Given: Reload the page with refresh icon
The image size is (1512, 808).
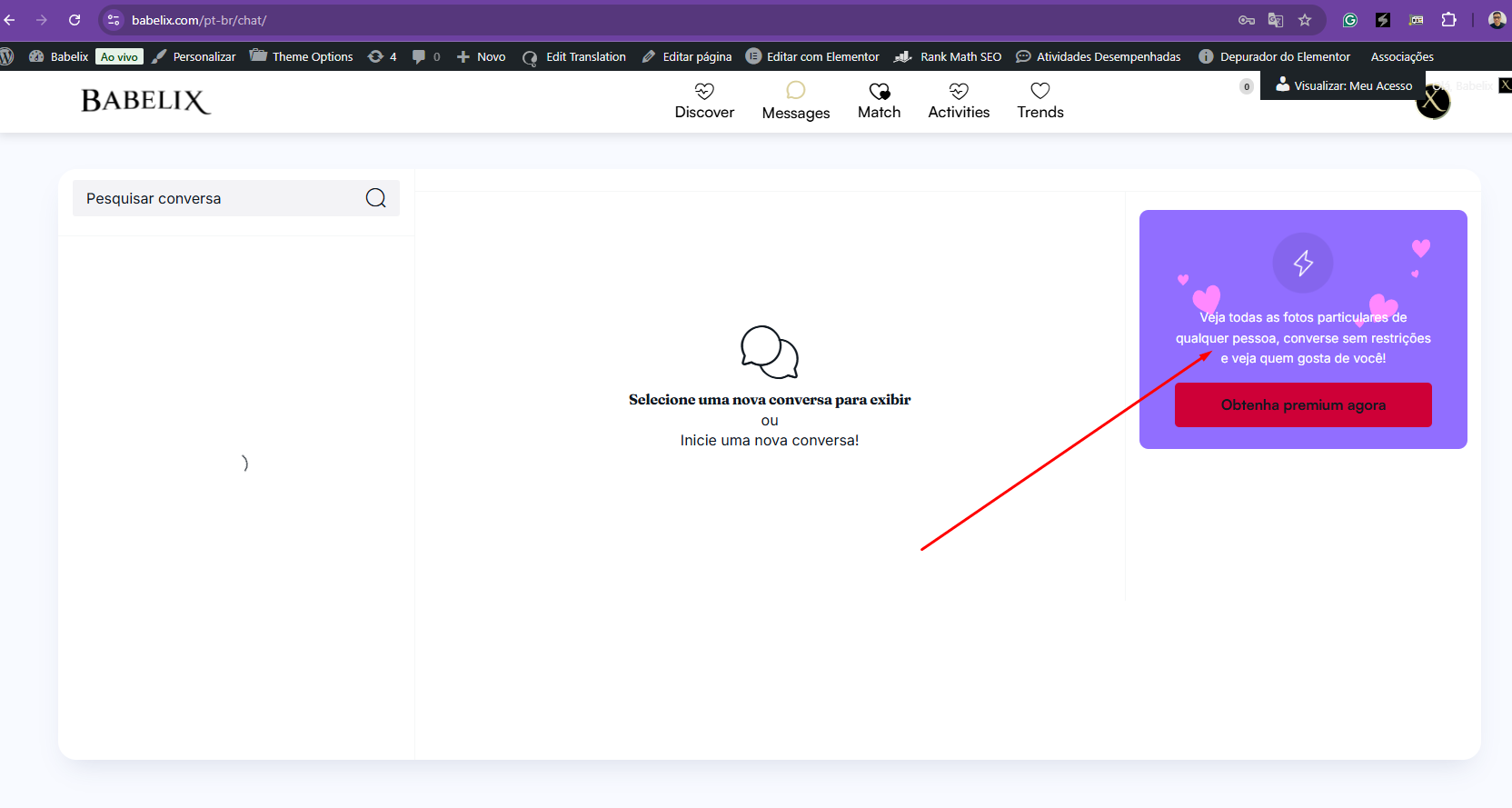Looking at the screenshot, I should pyautogui.click(x=75, y=20).
